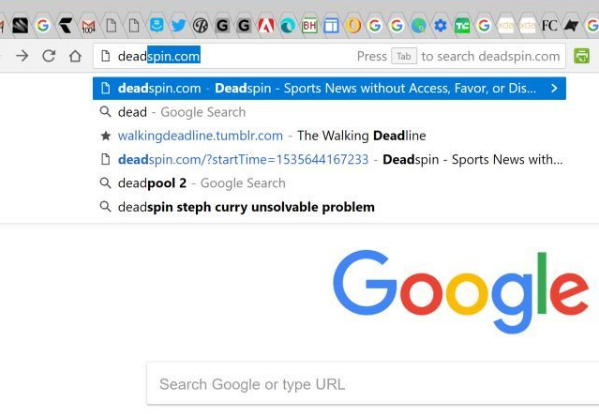Choose the 'dead - Google Search' suggestion
The height and width of the screenshot is (414, 599).
coord(329,112)
